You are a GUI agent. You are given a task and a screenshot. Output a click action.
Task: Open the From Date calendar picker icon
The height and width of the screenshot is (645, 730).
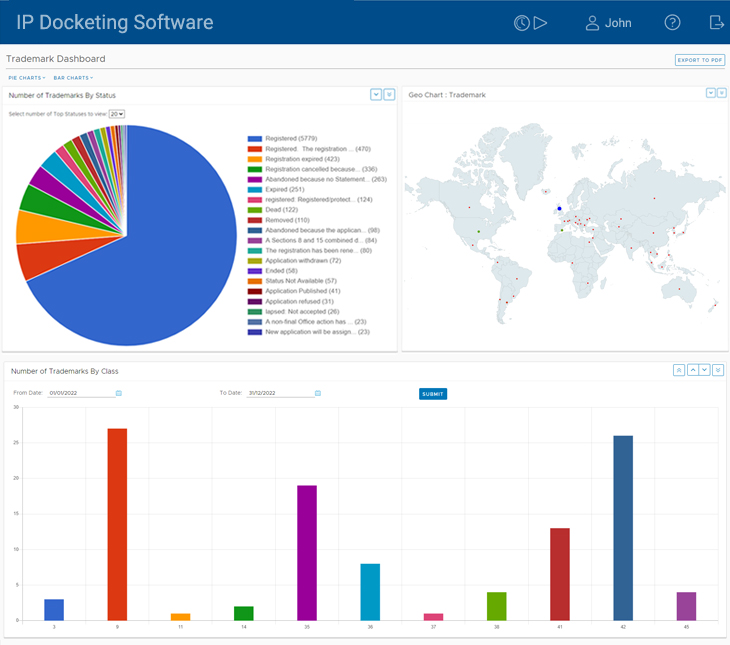click(x=119, y=393)
